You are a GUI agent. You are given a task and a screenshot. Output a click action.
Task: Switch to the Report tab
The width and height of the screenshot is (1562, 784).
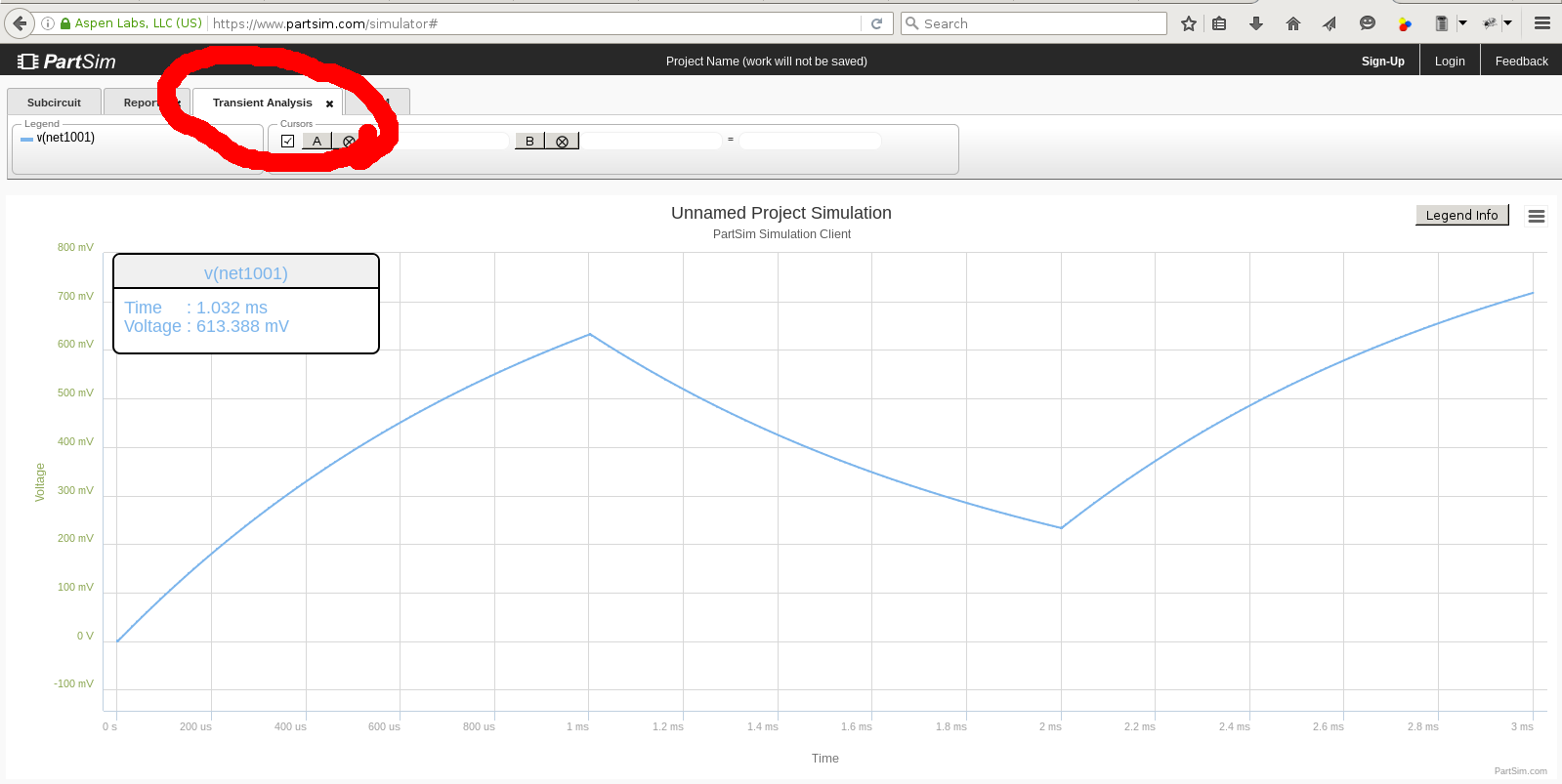point(140,103)
